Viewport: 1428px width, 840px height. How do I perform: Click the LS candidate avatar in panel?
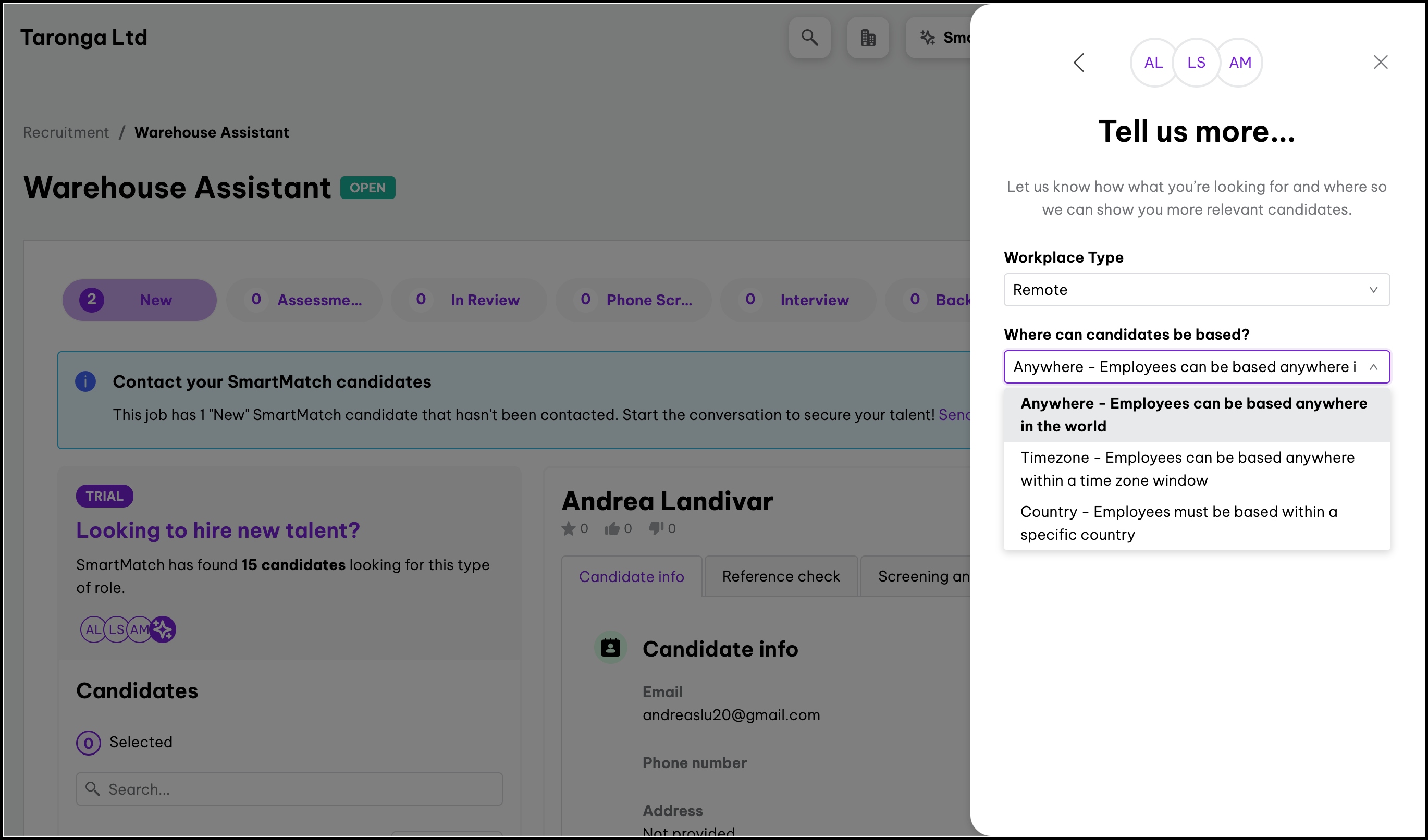click(1196, 63)
